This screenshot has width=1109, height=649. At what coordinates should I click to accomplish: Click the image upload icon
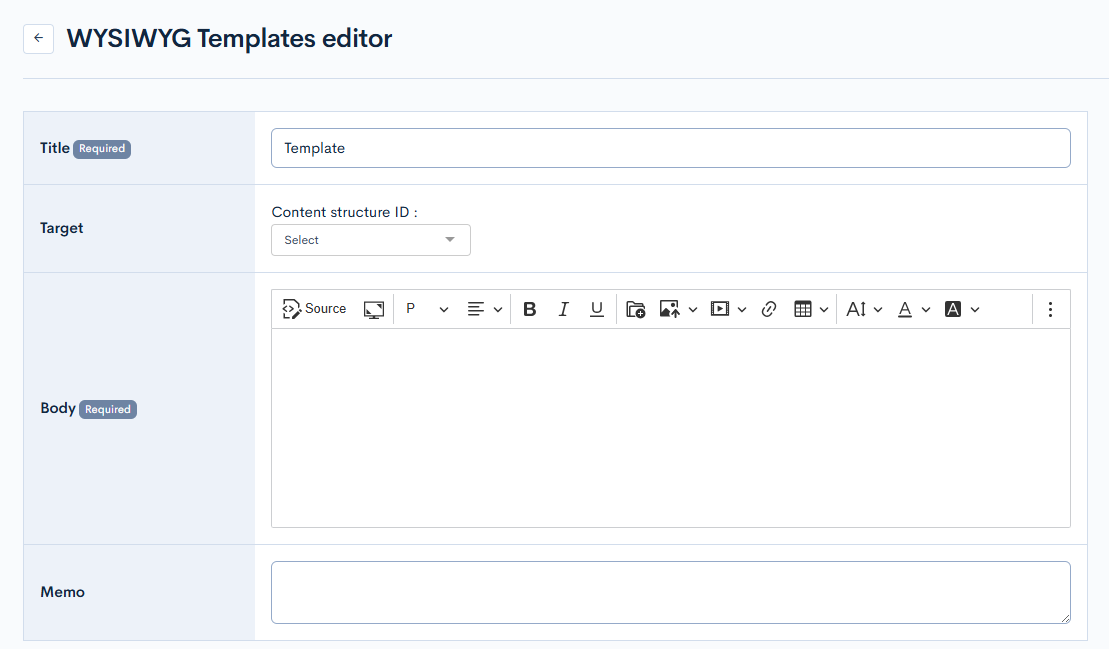(x=670, y=310)
